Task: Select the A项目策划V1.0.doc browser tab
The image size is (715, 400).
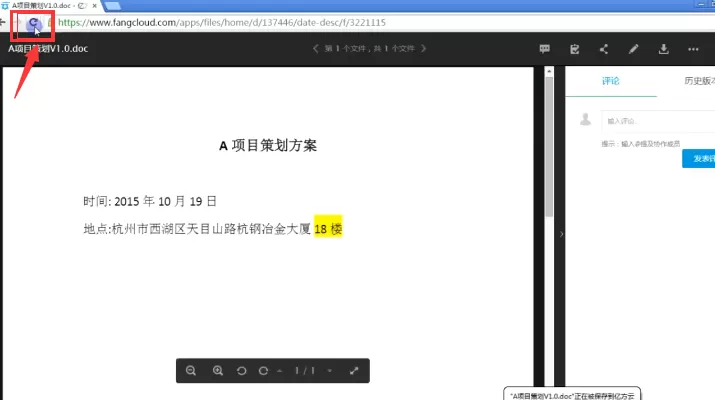Action: (50, 5)
